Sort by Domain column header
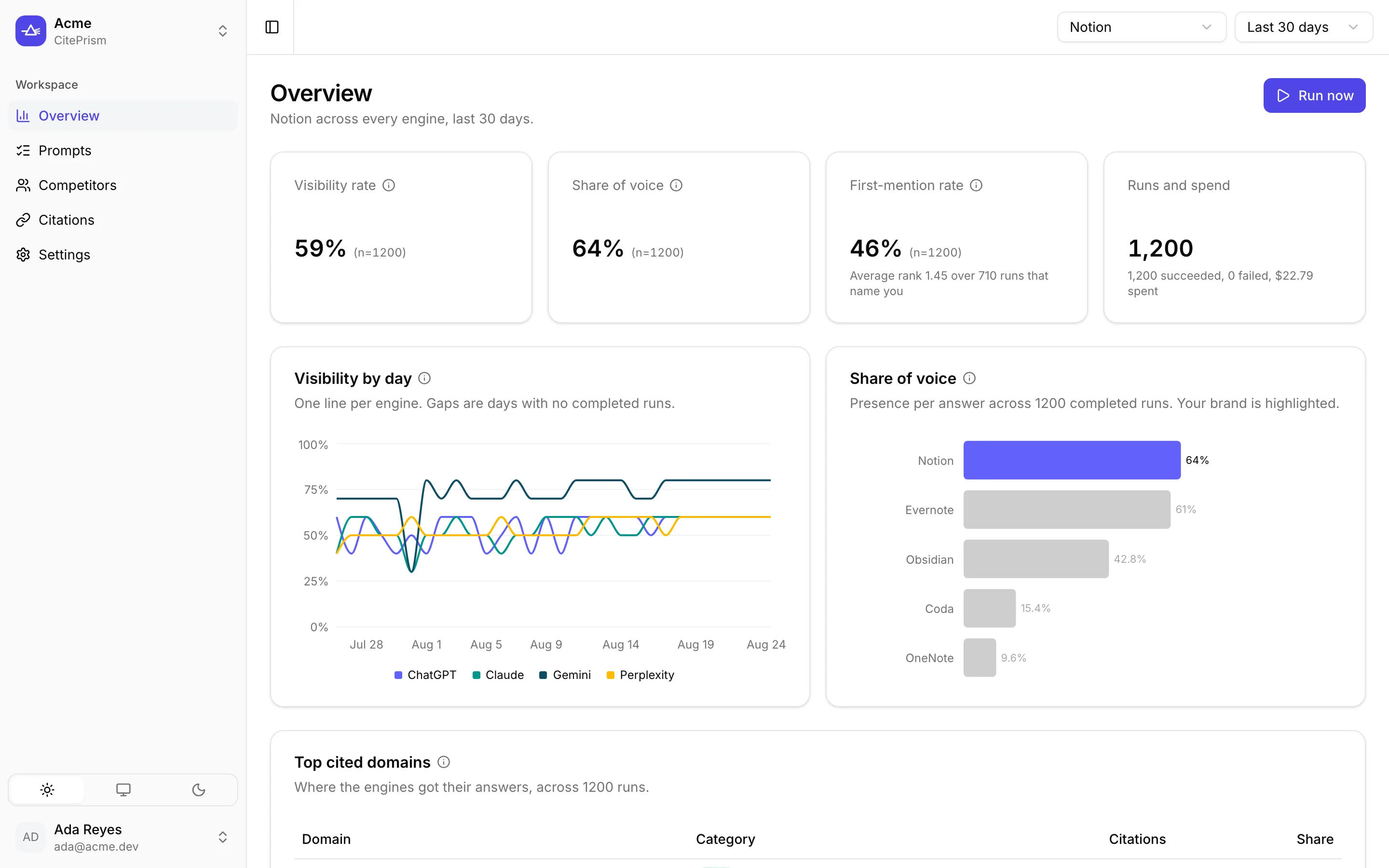Screen dimensions: 1389x868 [x=326, y=839]
